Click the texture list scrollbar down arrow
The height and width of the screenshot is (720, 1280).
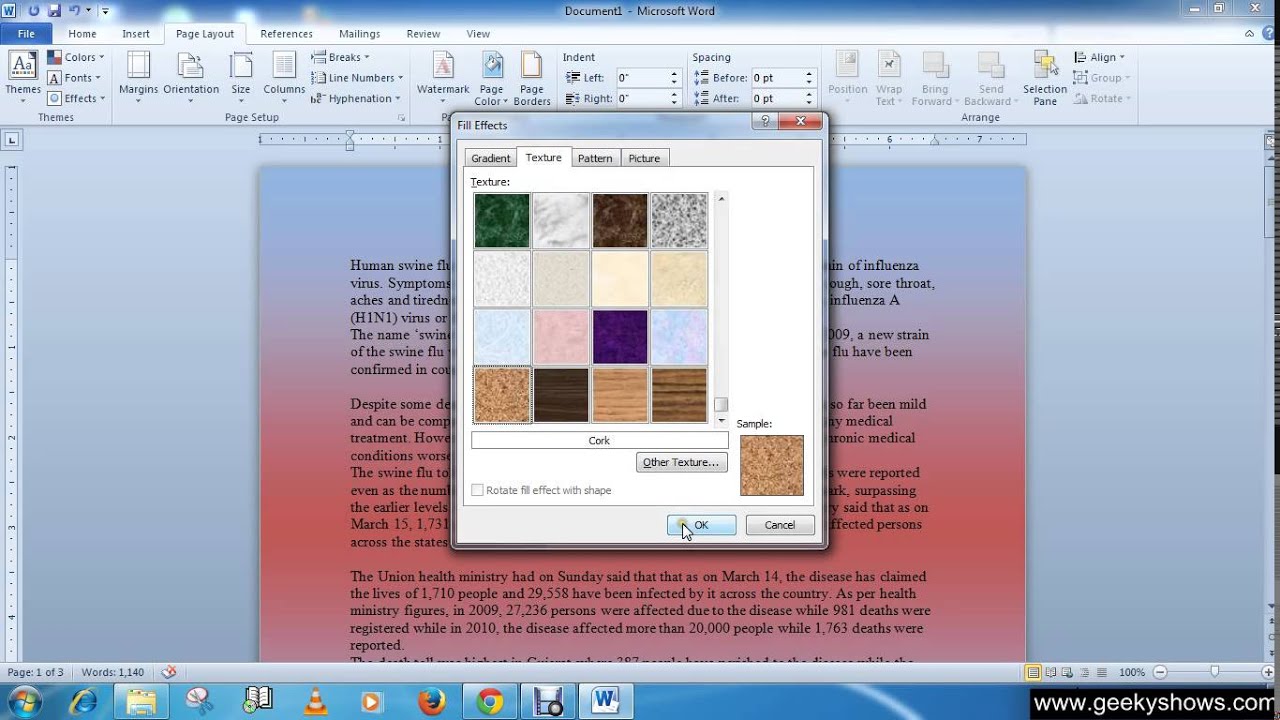[x=721, y=421]
